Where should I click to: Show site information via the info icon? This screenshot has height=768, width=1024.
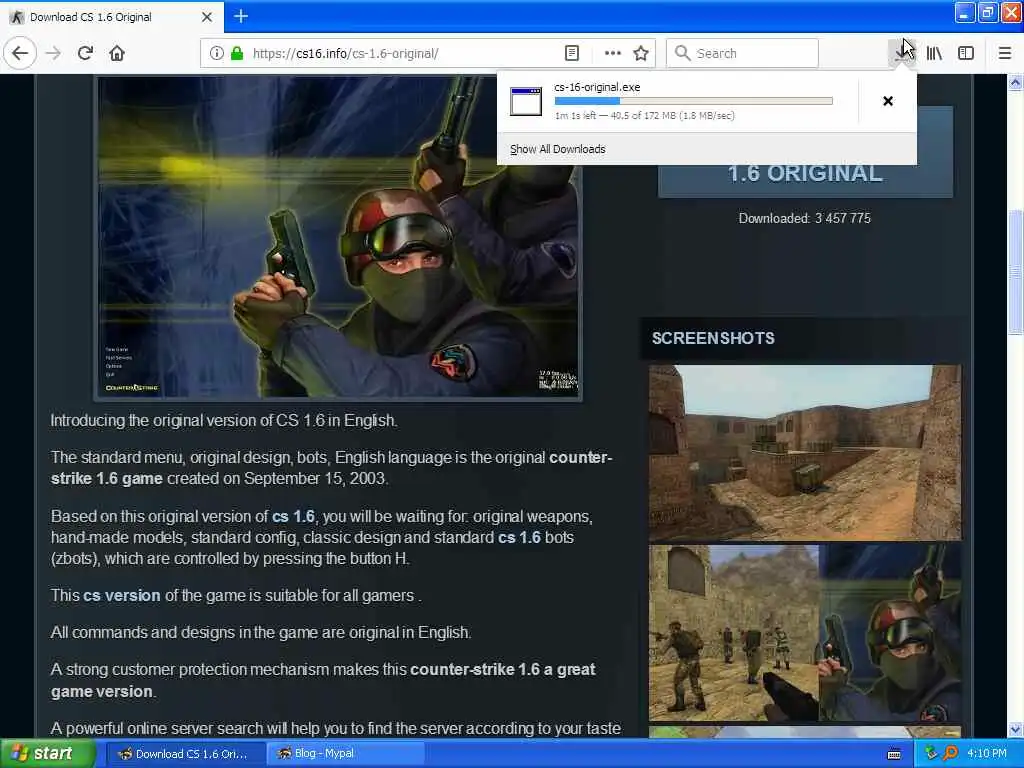tap(216, 53)
